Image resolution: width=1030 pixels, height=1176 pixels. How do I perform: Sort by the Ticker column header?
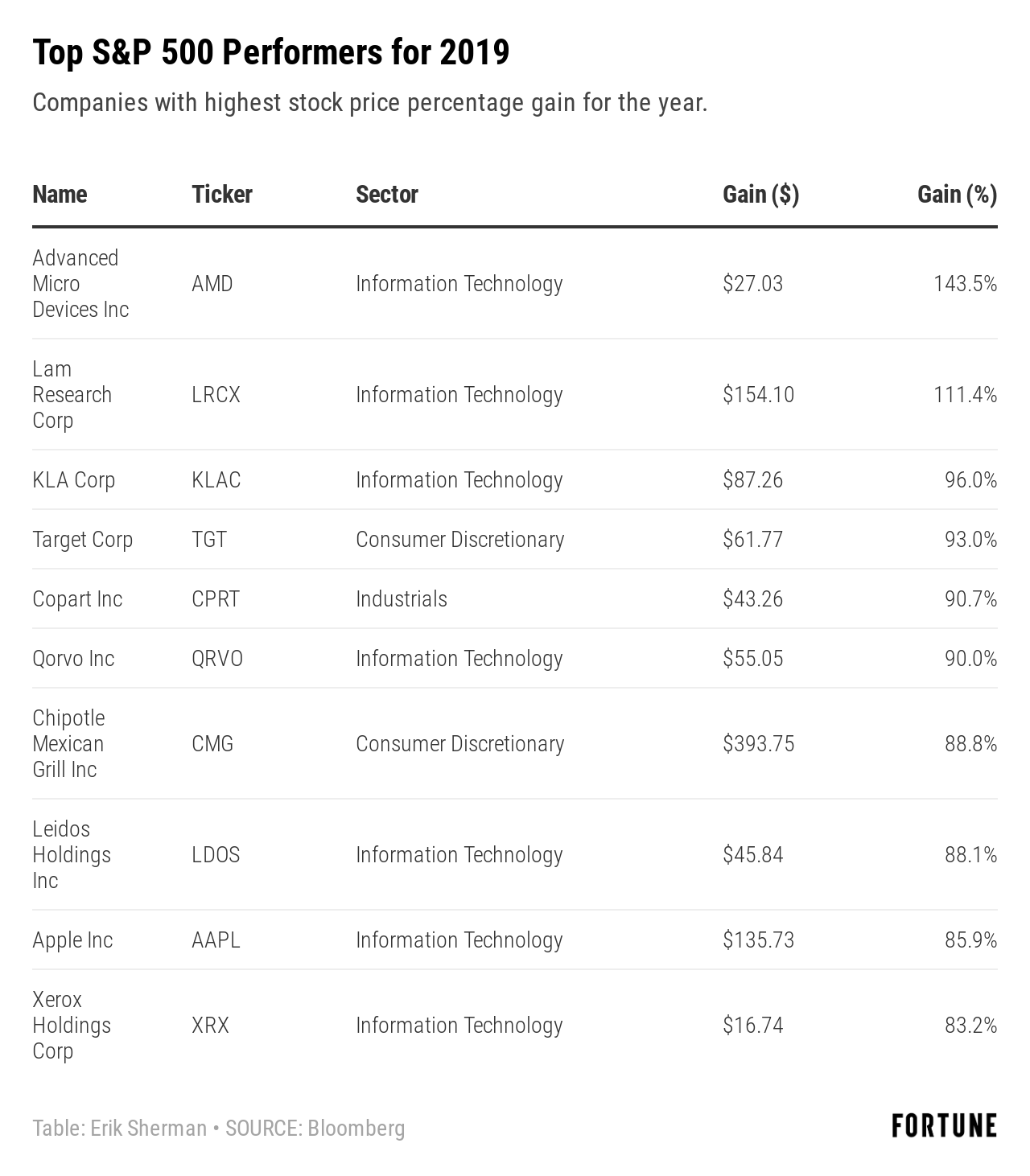coord(222,195)
